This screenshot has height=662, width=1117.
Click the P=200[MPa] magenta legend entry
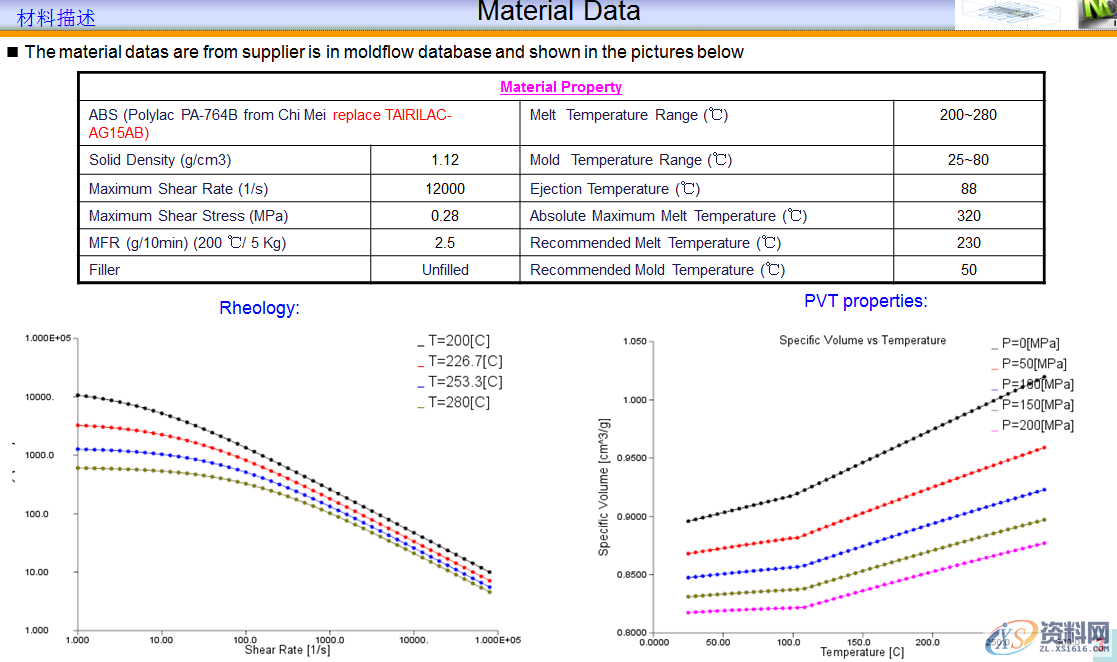pos(1036,426)
